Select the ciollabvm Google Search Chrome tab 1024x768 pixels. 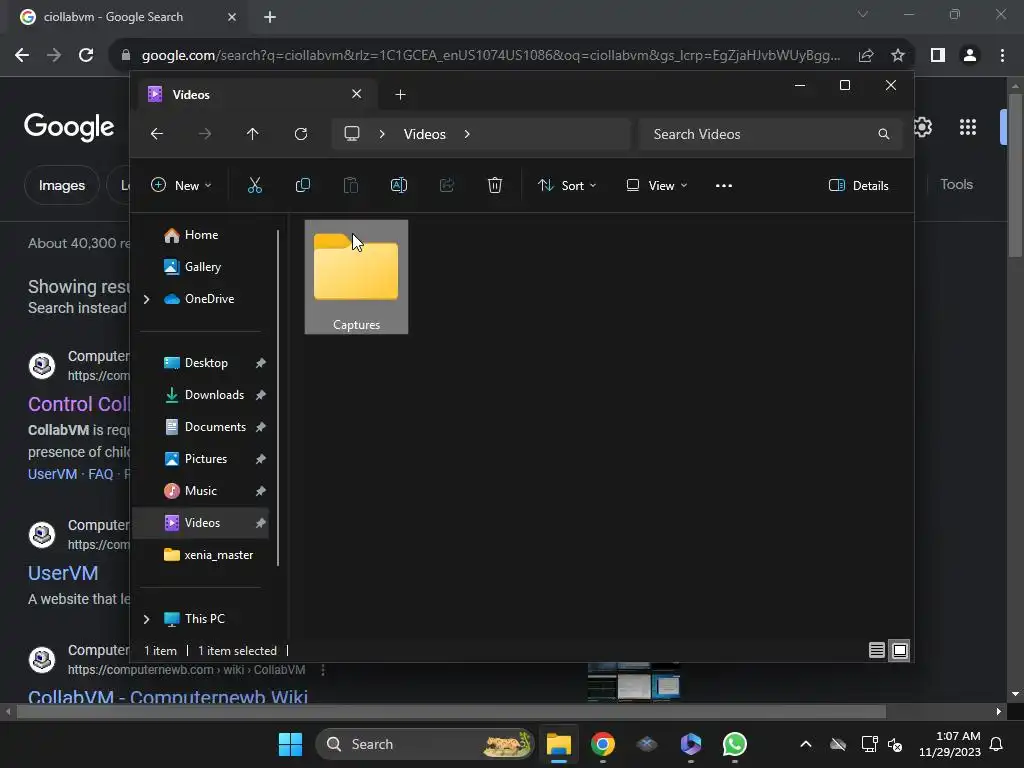[x=129, y=17]
